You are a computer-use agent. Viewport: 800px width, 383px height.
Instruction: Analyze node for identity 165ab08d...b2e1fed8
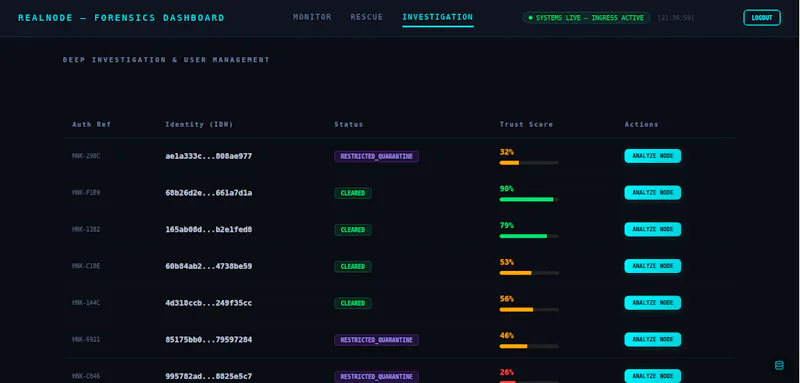point(653,229)
